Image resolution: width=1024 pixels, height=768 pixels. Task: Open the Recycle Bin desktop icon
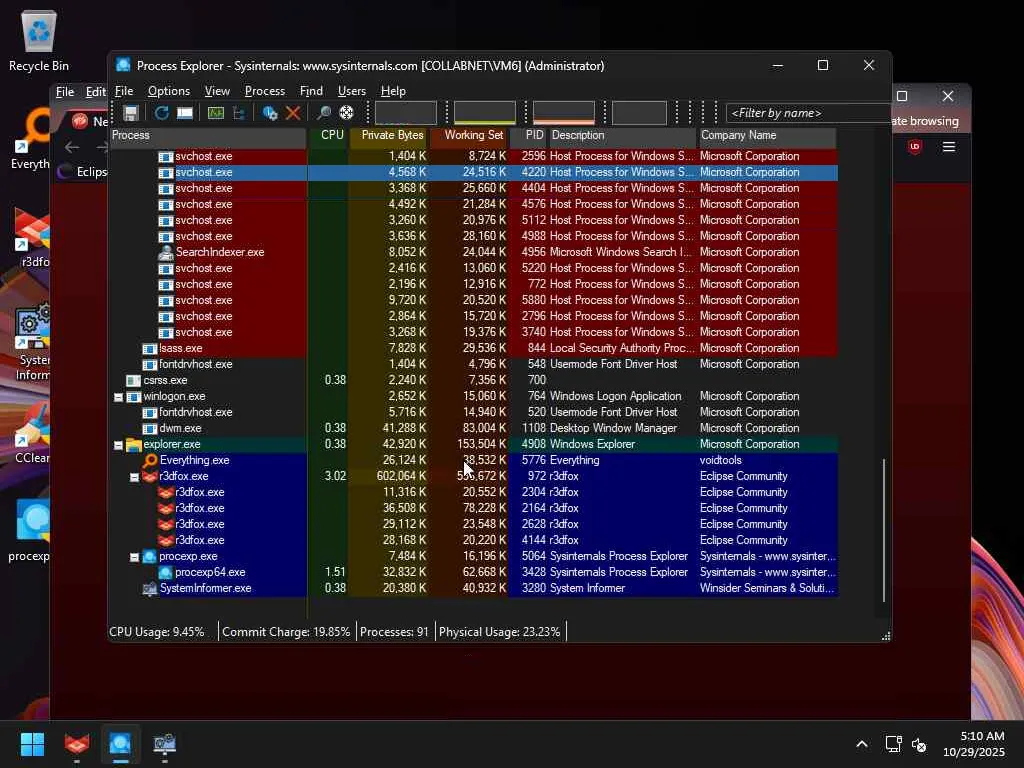coord(39,40)
